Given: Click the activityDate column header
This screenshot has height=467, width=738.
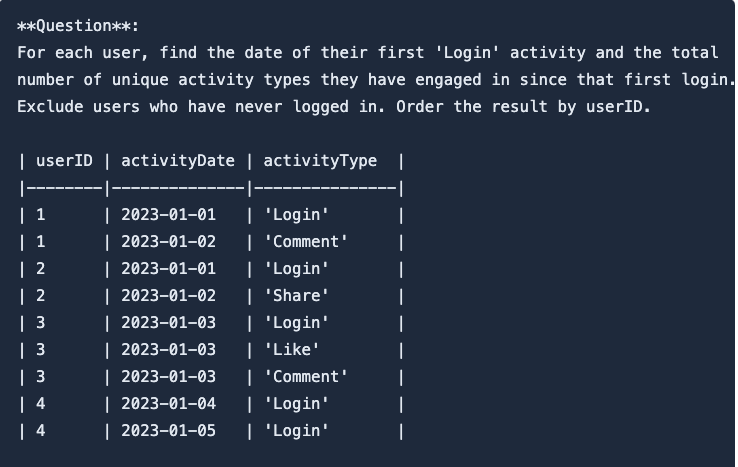Looking at the screenshot, I should pyautogui.click(x=178, y=161).
